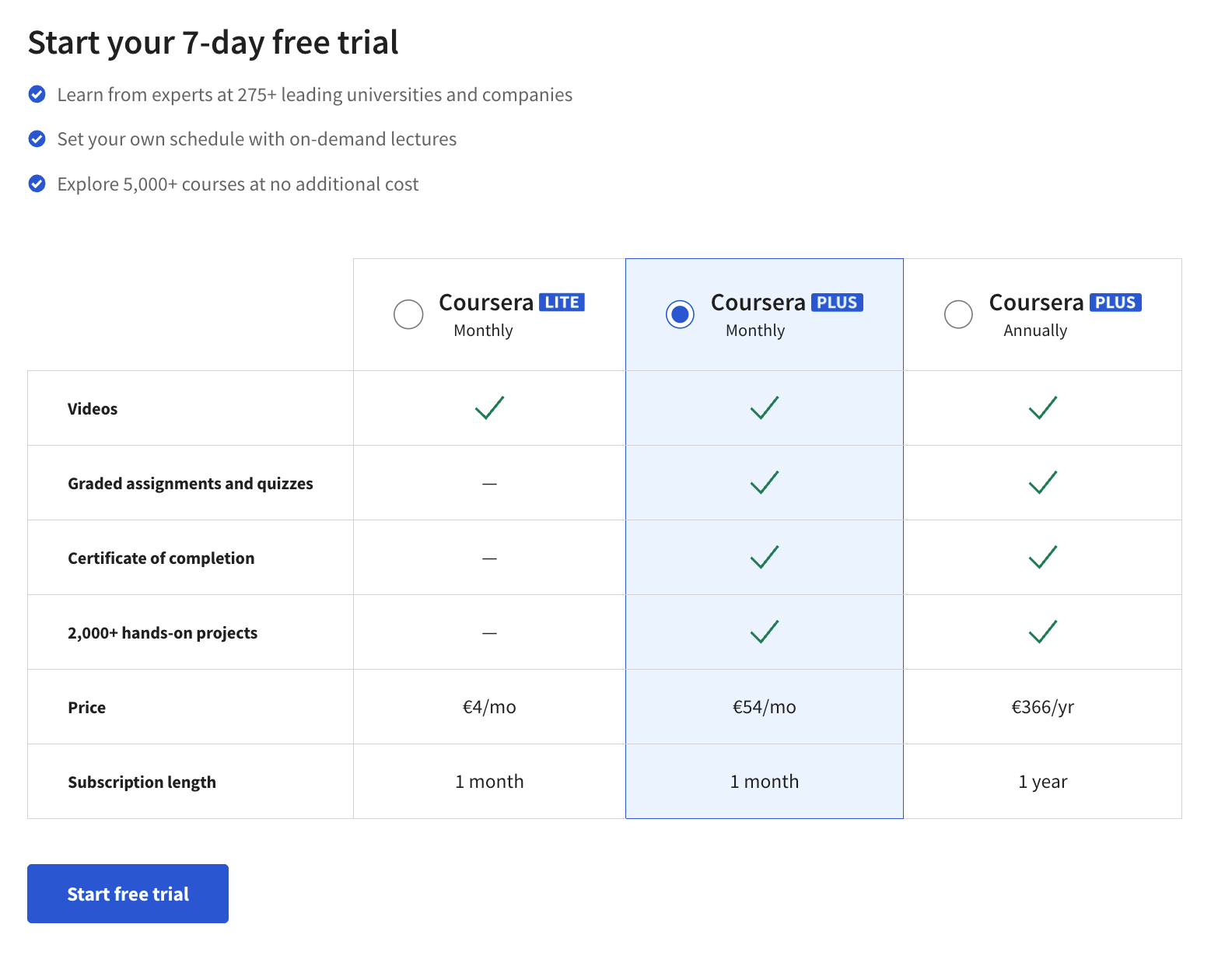Click the checkmark icon next to on-demand lectures

click(37, 138)
